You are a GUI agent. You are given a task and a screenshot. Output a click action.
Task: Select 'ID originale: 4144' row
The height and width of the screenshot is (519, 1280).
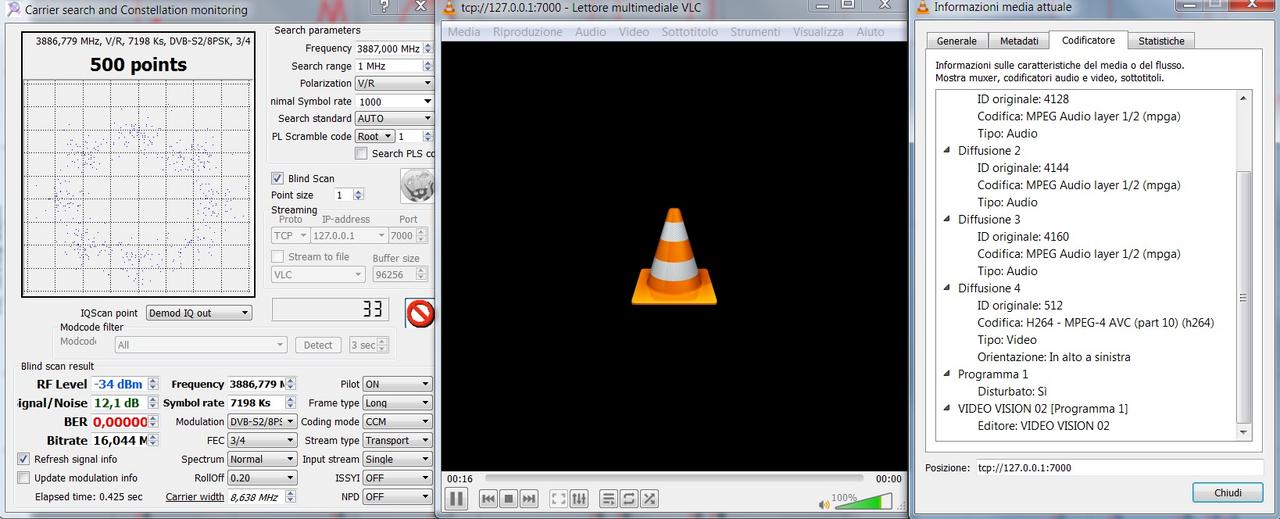point(1022,167)
